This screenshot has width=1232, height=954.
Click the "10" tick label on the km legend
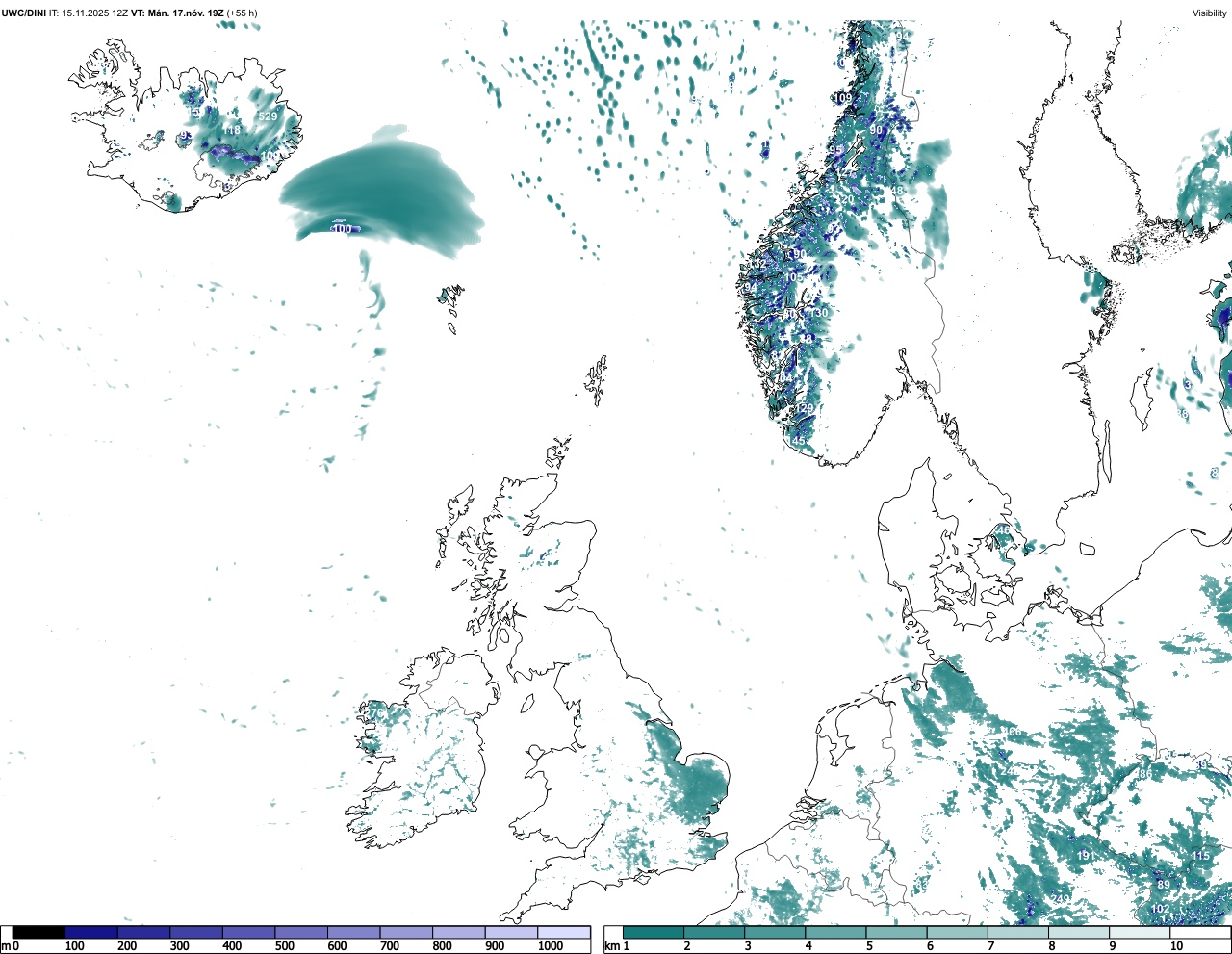click(1176, 946)
